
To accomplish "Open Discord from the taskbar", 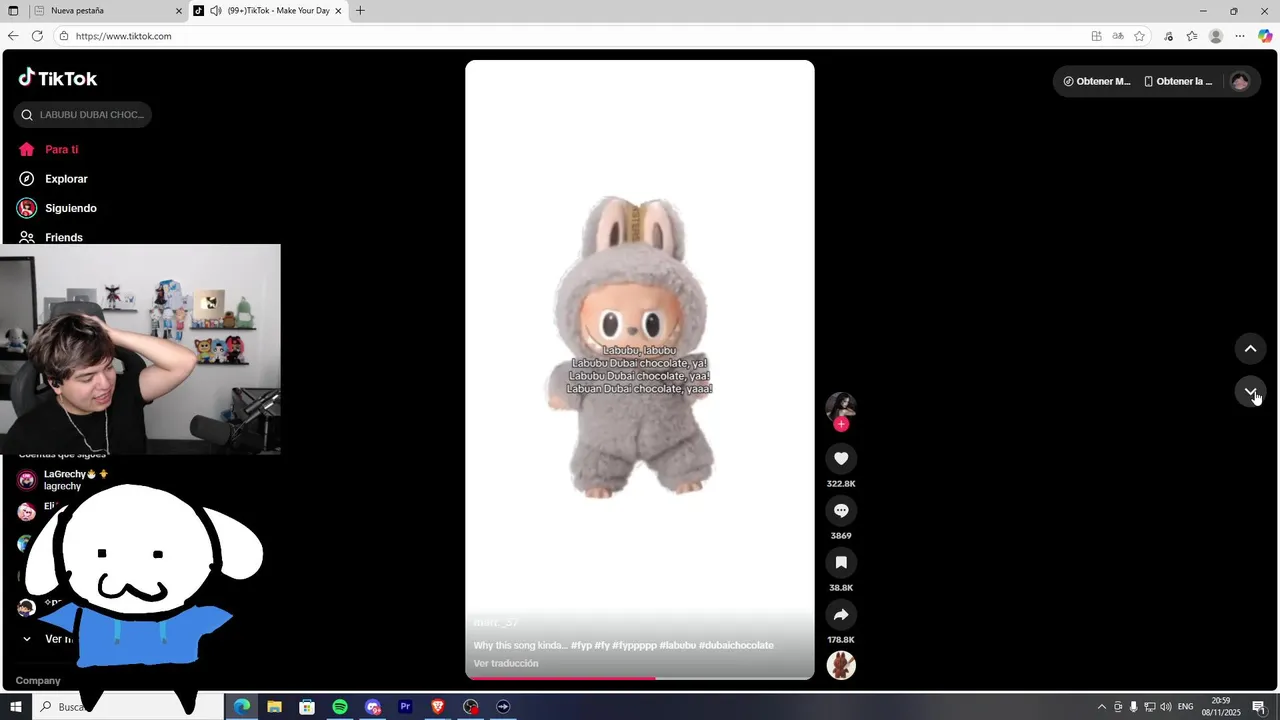I will point(373,707).
